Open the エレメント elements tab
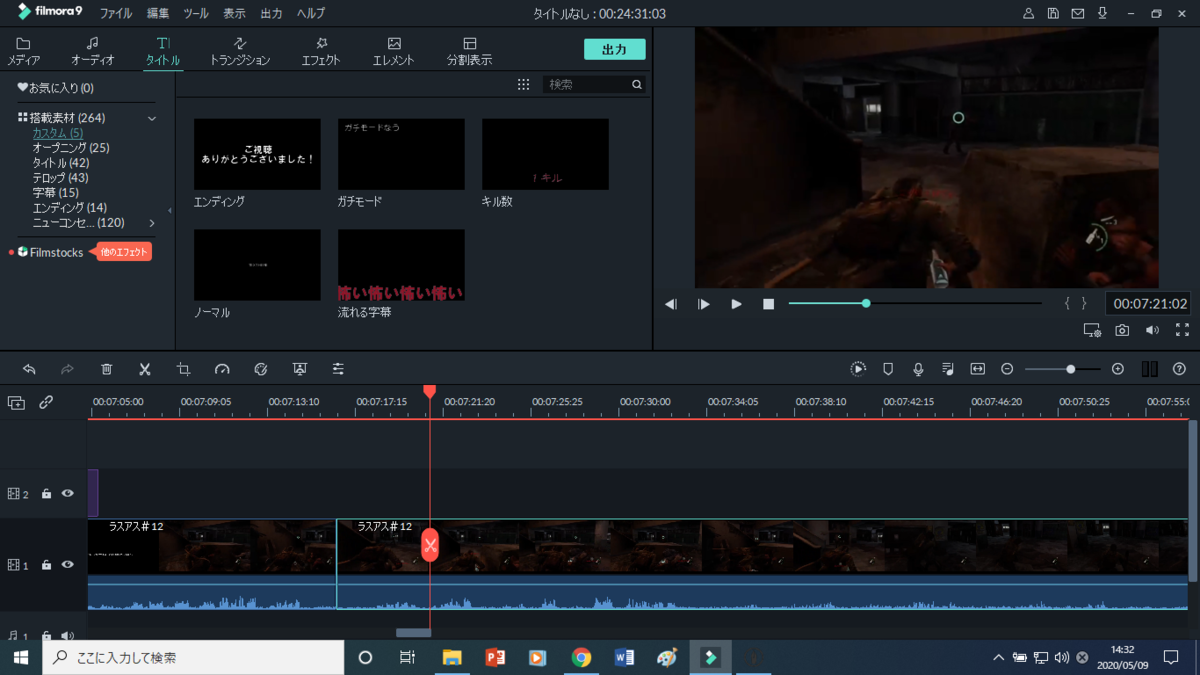 point(393,51)
